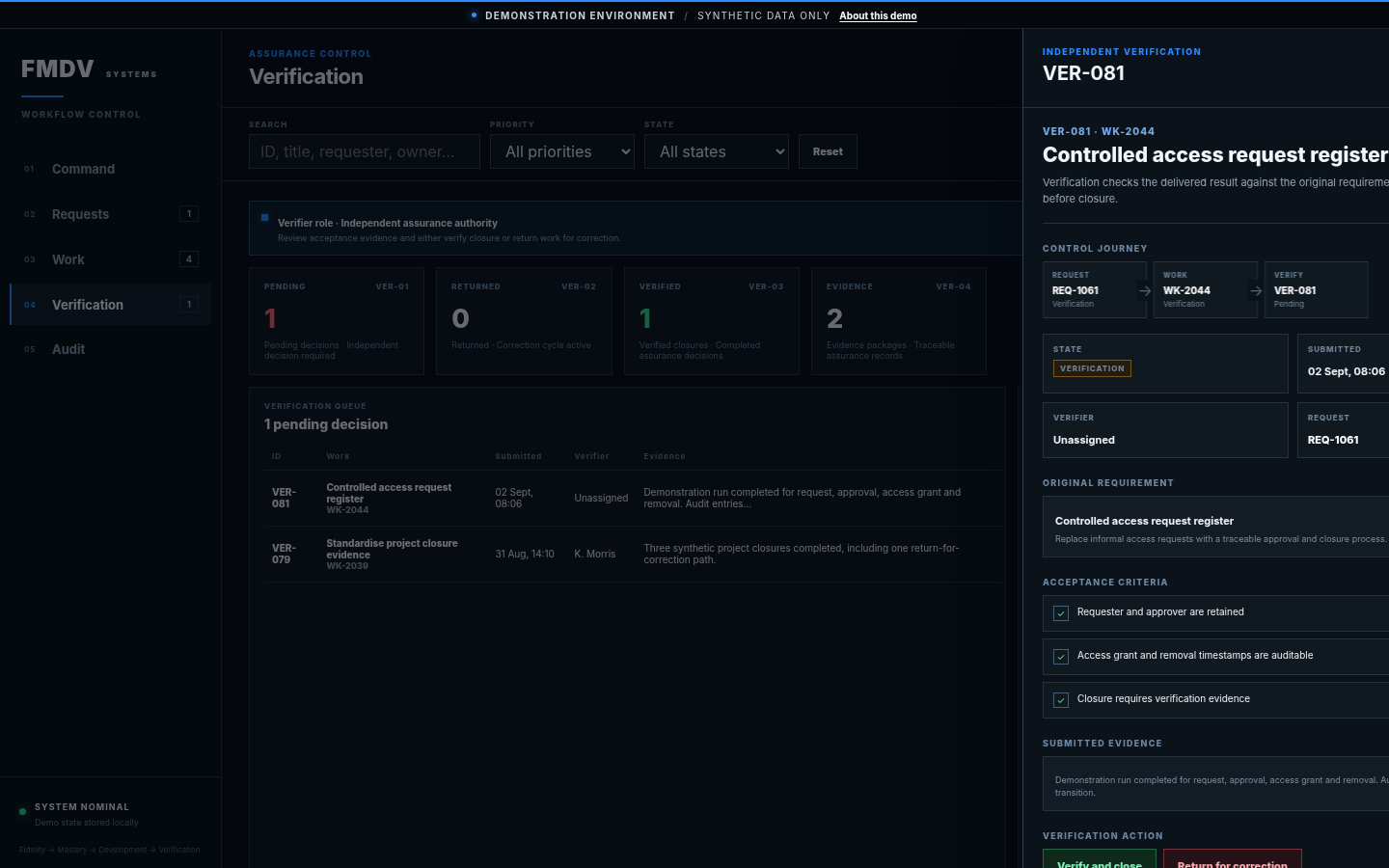The height and width of the screenshot is (868, 1389).
Task: Click the Verifier role info banner icon
Action: tap(264, 217)
